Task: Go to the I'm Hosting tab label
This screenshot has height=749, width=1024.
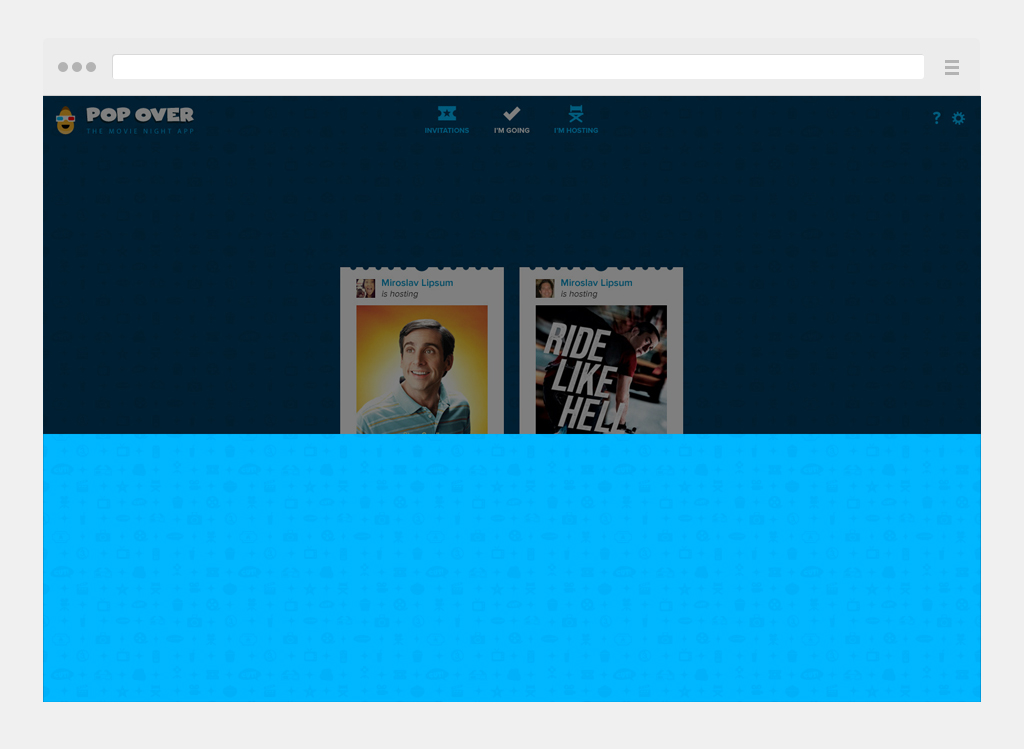Action: pos(576,131)
